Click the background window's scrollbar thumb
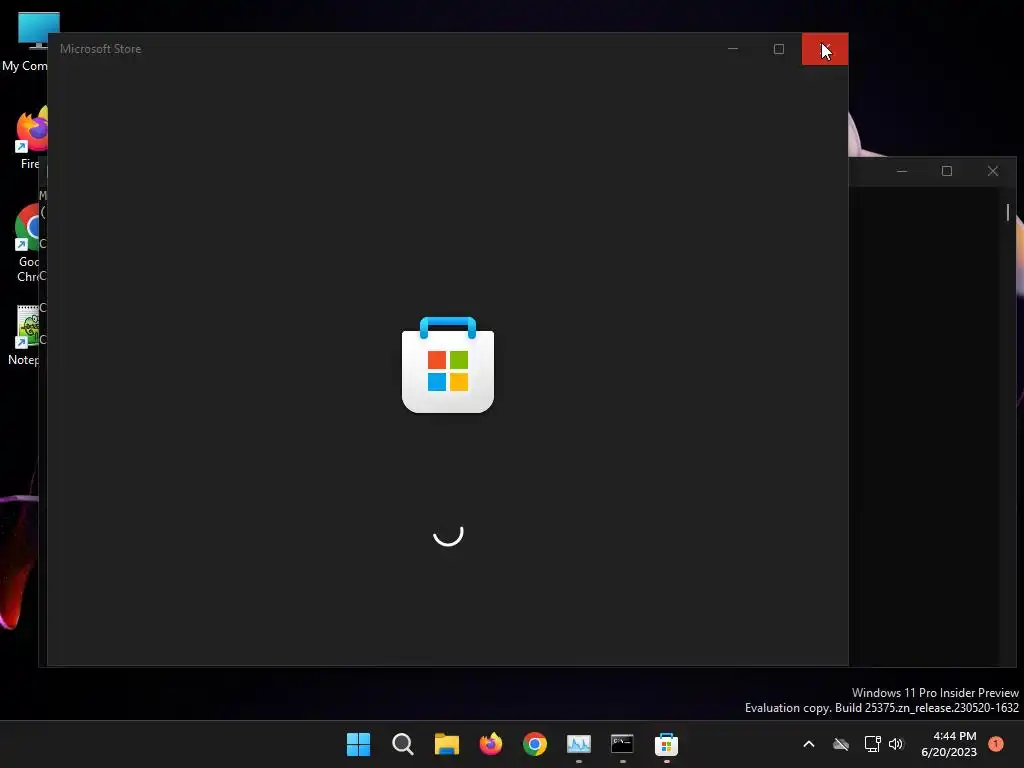1024x768 pixels. click(x=1008, y=212)
